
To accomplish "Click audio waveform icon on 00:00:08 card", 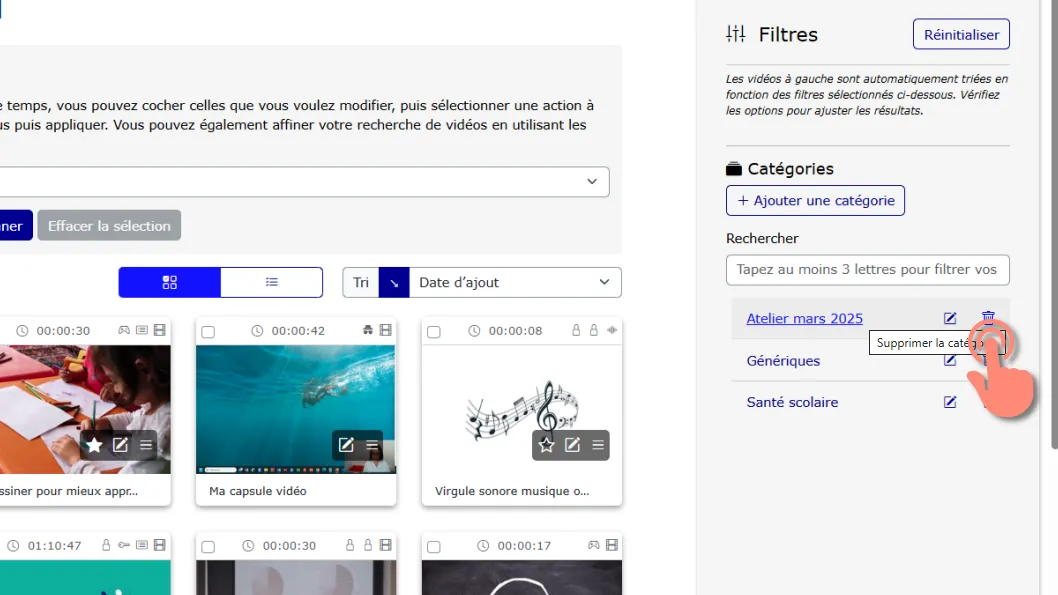I will 612,331.
